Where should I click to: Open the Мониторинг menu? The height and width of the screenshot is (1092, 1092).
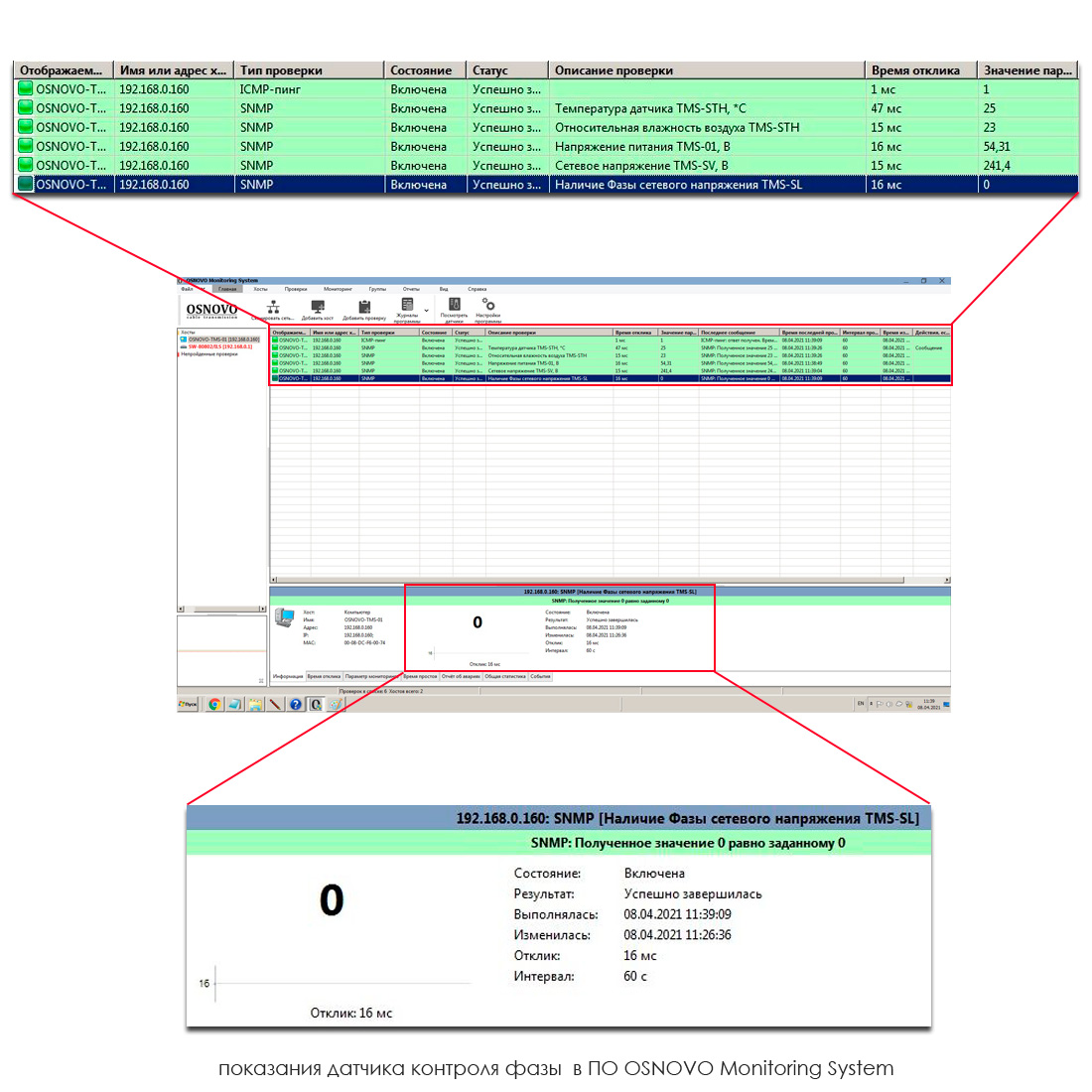click(x=338, y=289)
